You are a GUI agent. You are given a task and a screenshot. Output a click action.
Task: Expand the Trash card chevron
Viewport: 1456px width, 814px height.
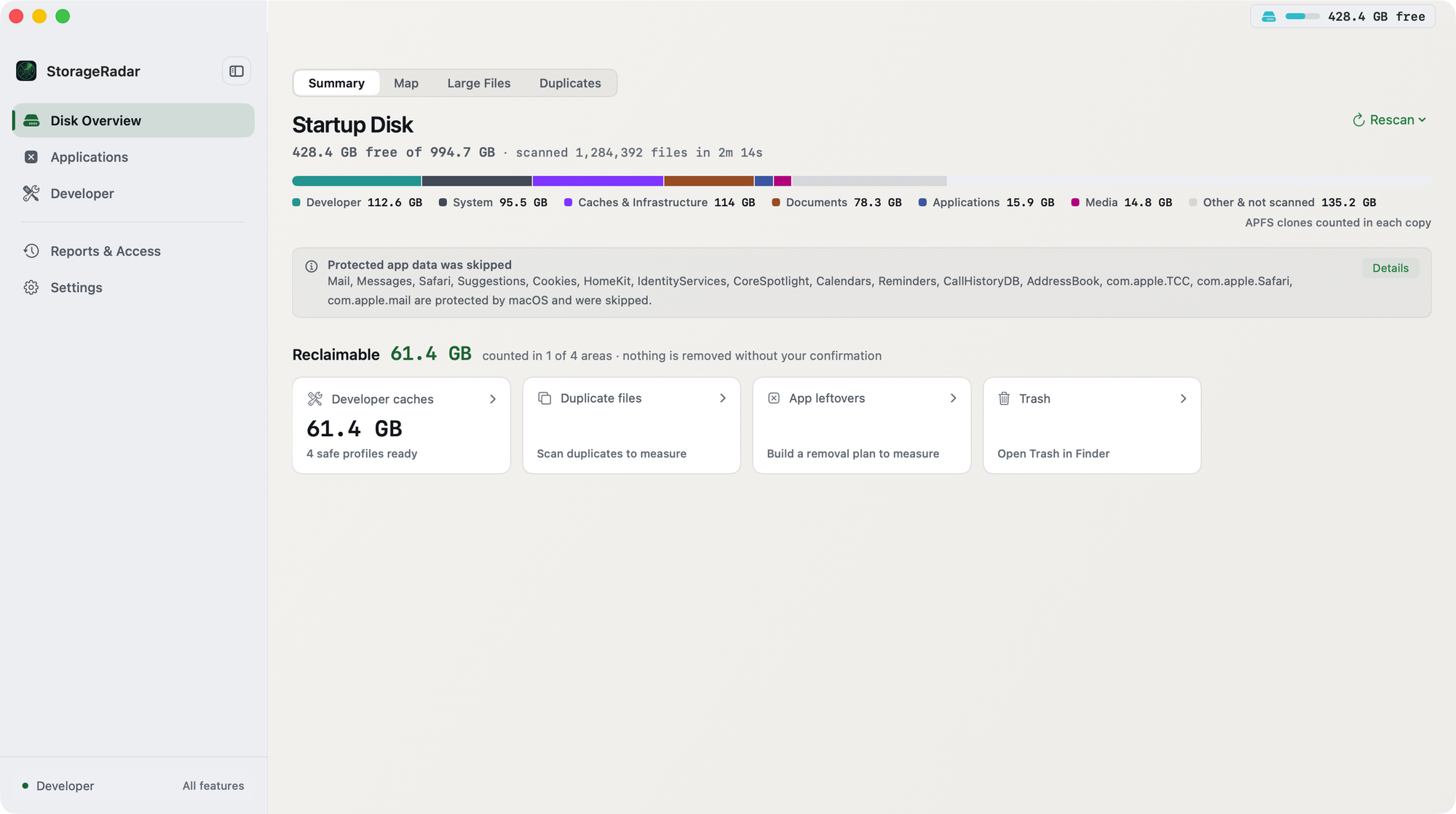click(x=1183, y=398)
